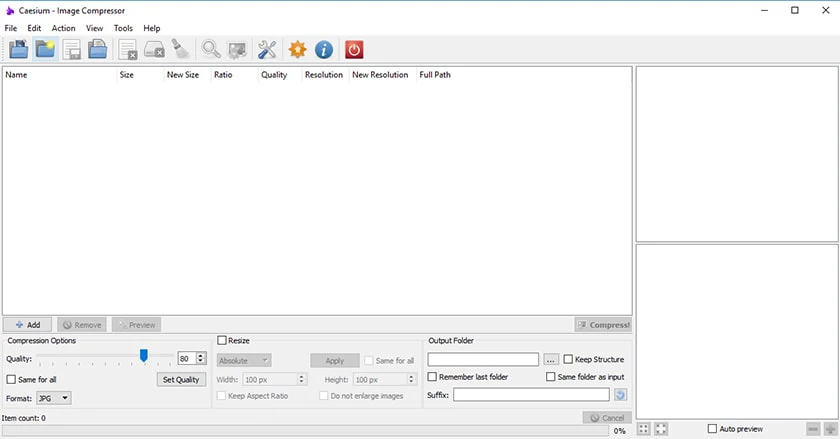This screenshot has width=840, height=439.
Task: Click the Suffix text field
Action: click(x=531, y=395)
